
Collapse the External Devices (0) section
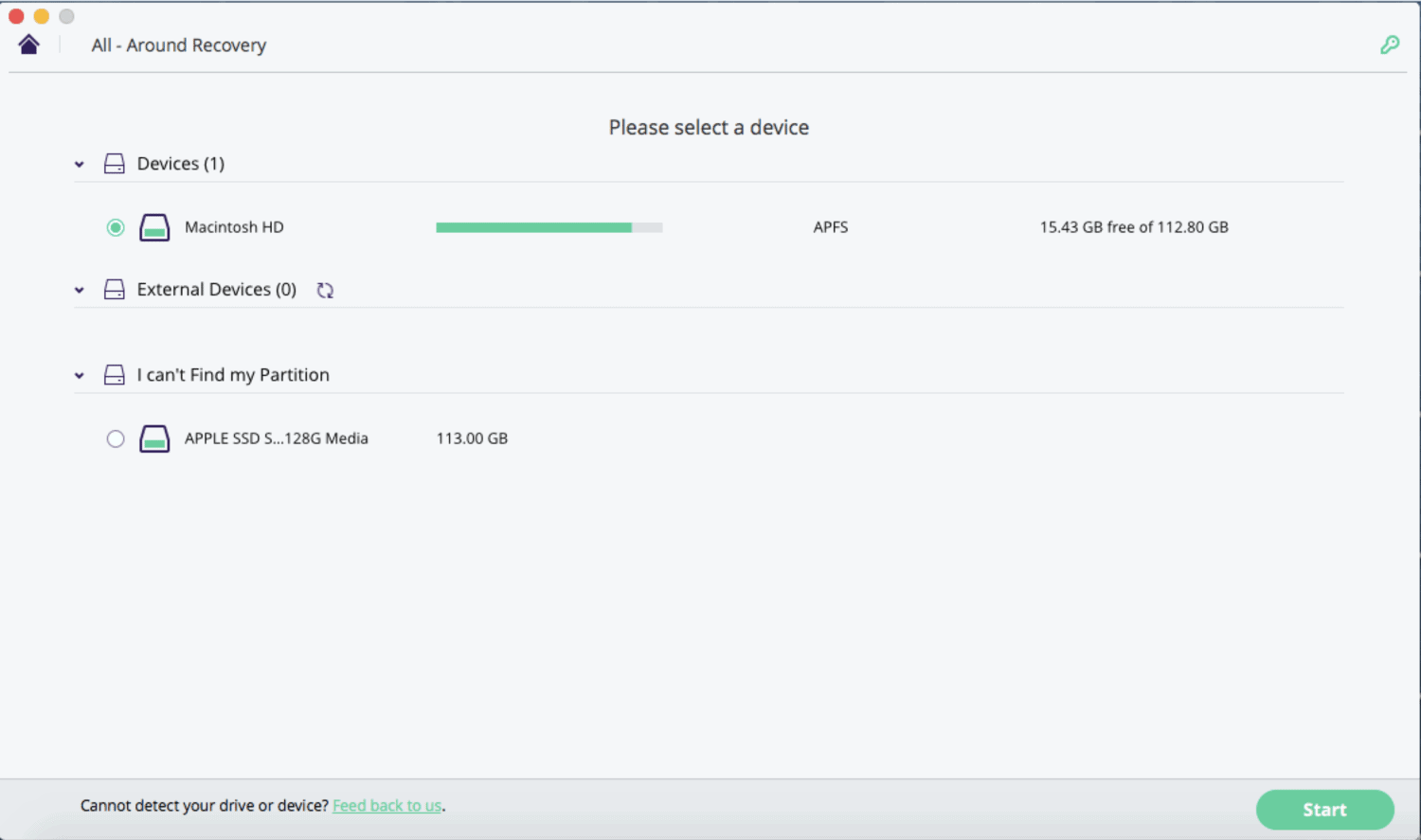(80, 291)
